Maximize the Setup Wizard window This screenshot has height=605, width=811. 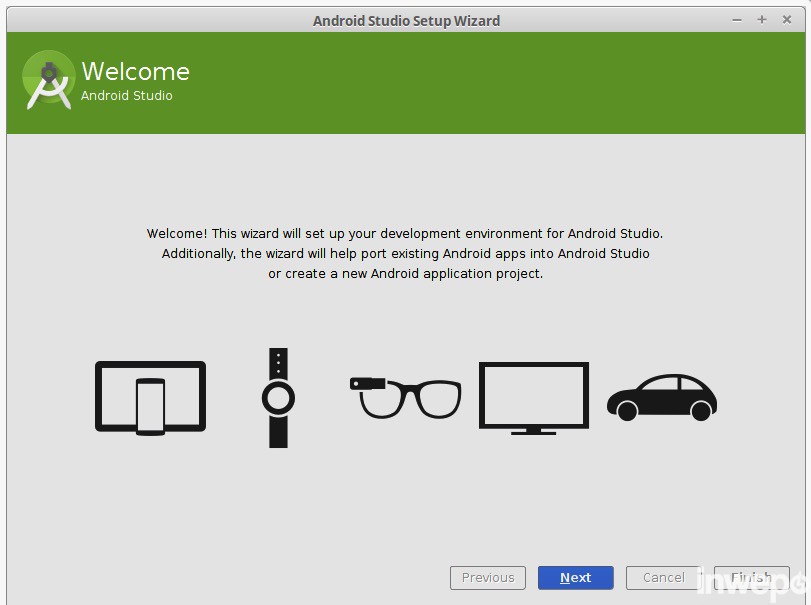(762, 20)
